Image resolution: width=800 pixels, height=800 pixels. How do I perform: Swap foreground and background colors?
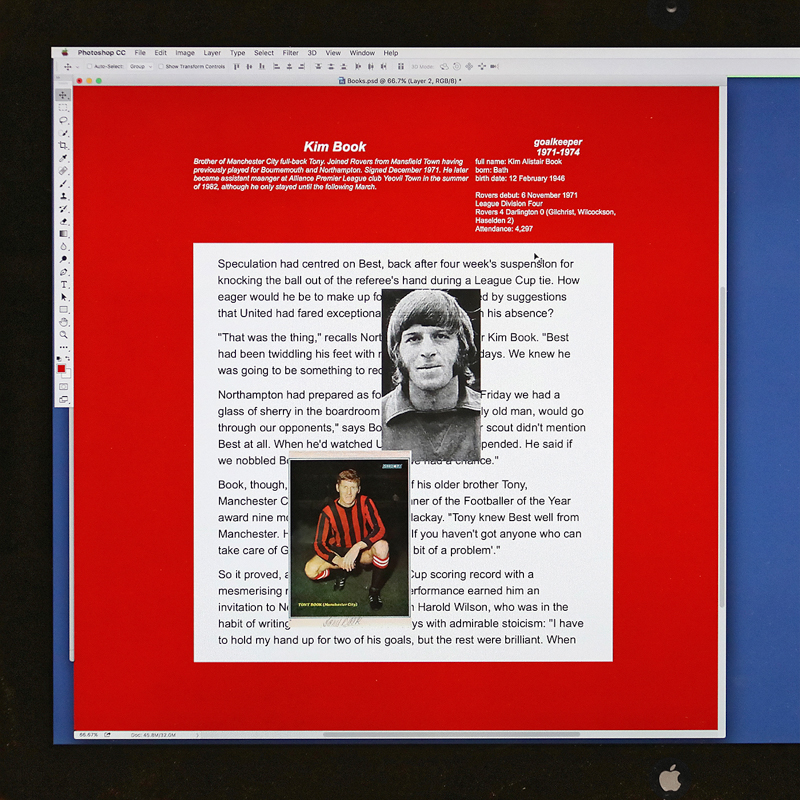(67, 358)
